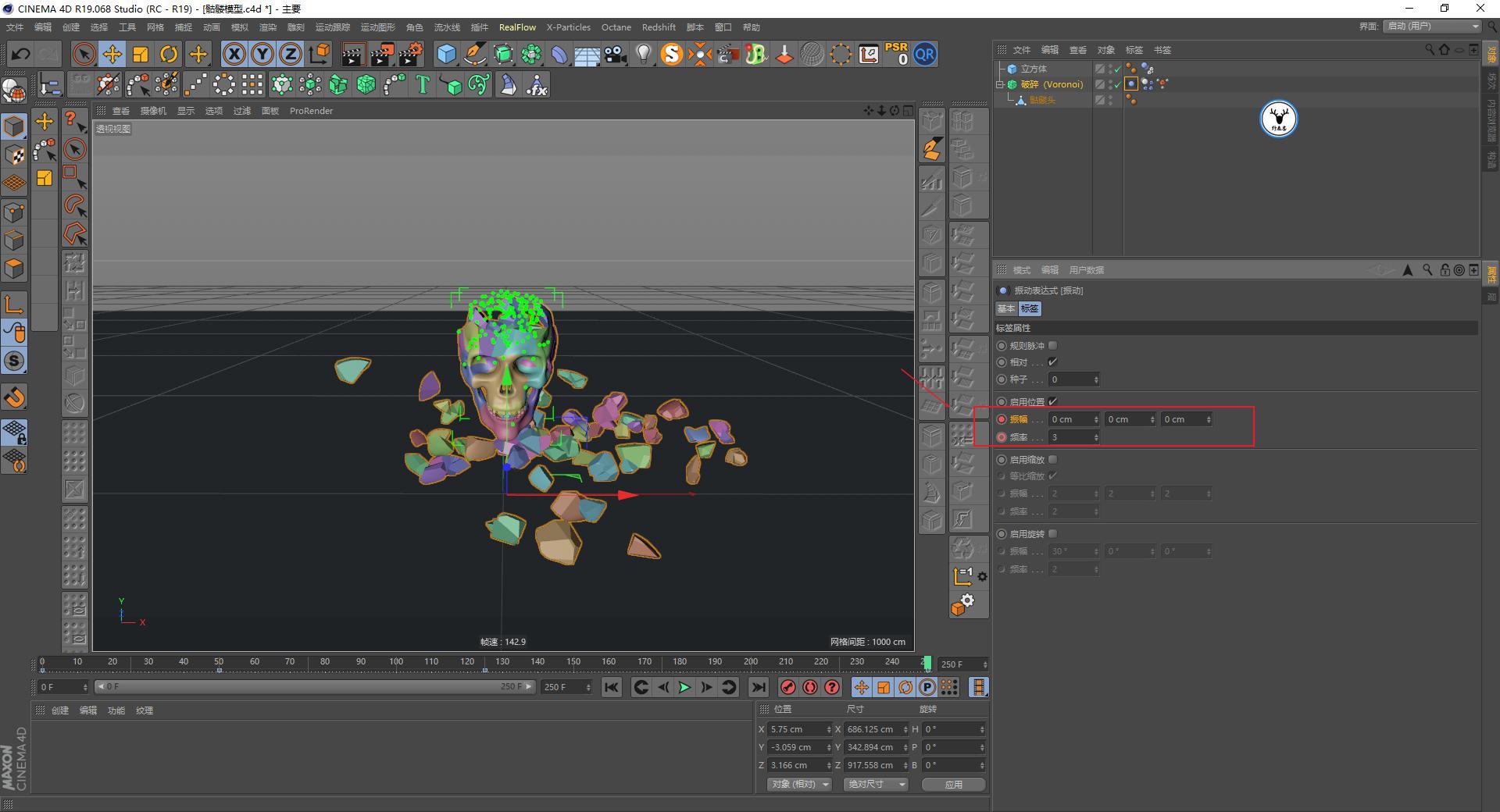Open the 对象 (相对) dropdown at bottom
The image size is (1500, 812).
pos(798,784)
